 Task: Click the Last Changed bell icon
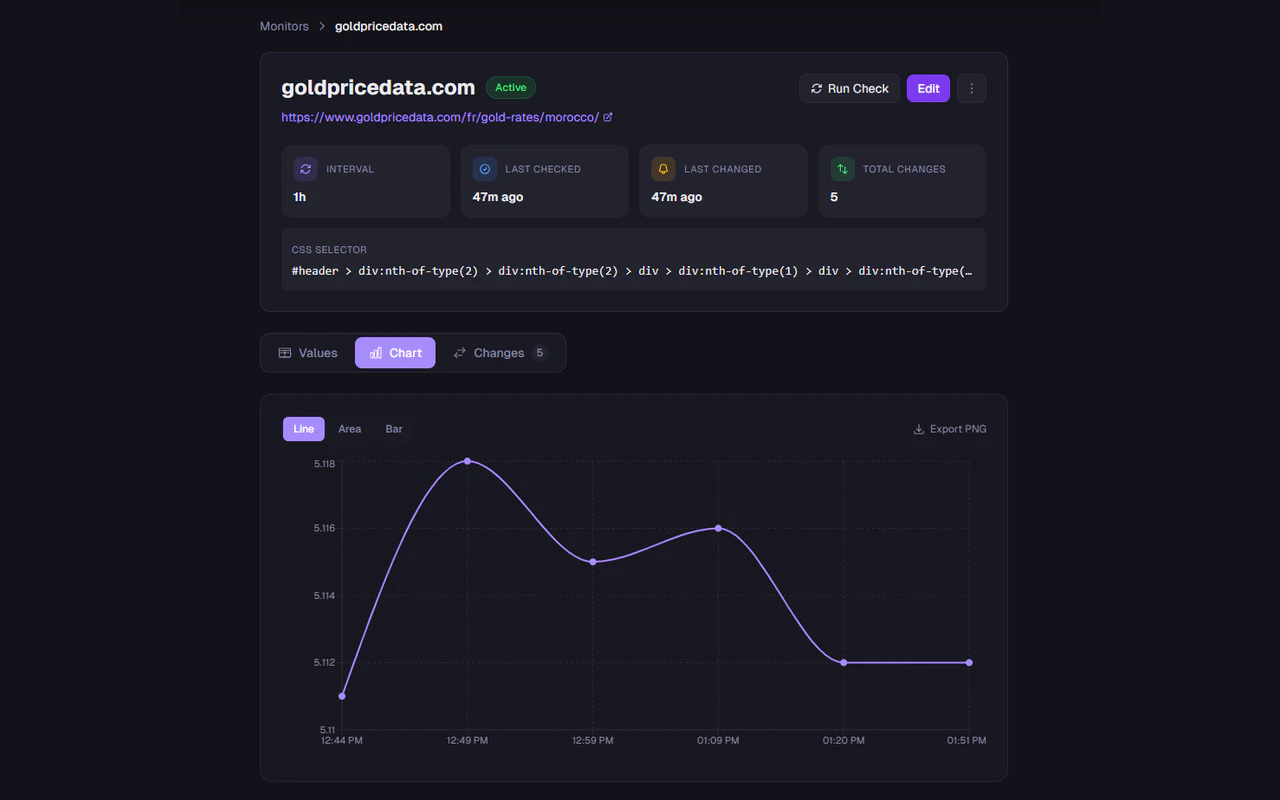pos(663,169)
